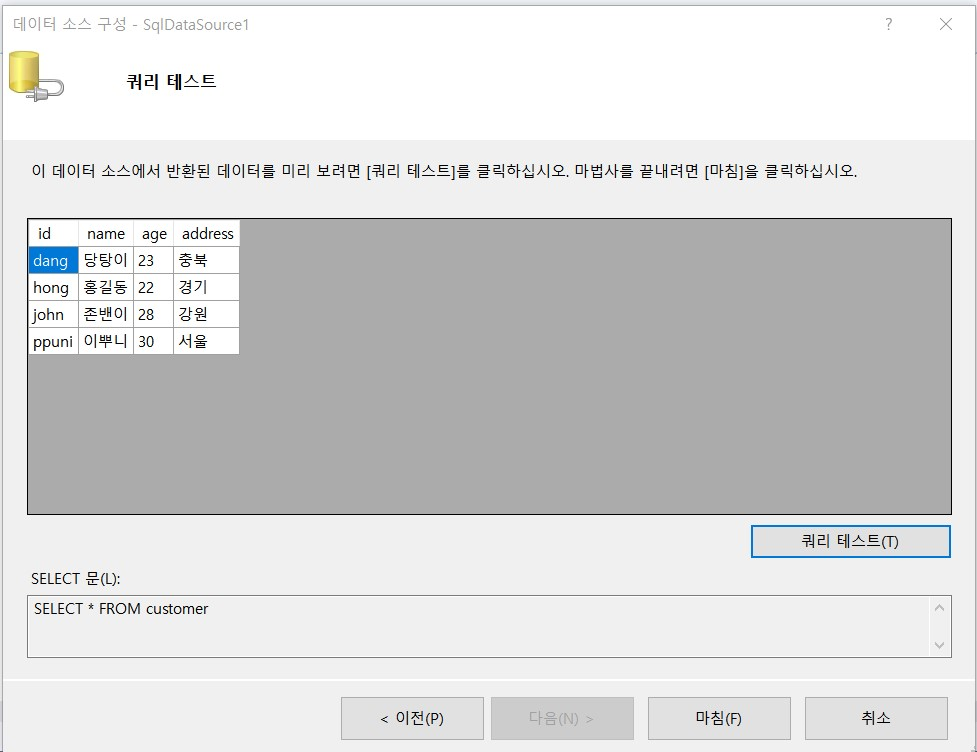The height and width of the screenshot is (752, 977).
Task: Select the age cell showing 23
Action: pos(153,260)
